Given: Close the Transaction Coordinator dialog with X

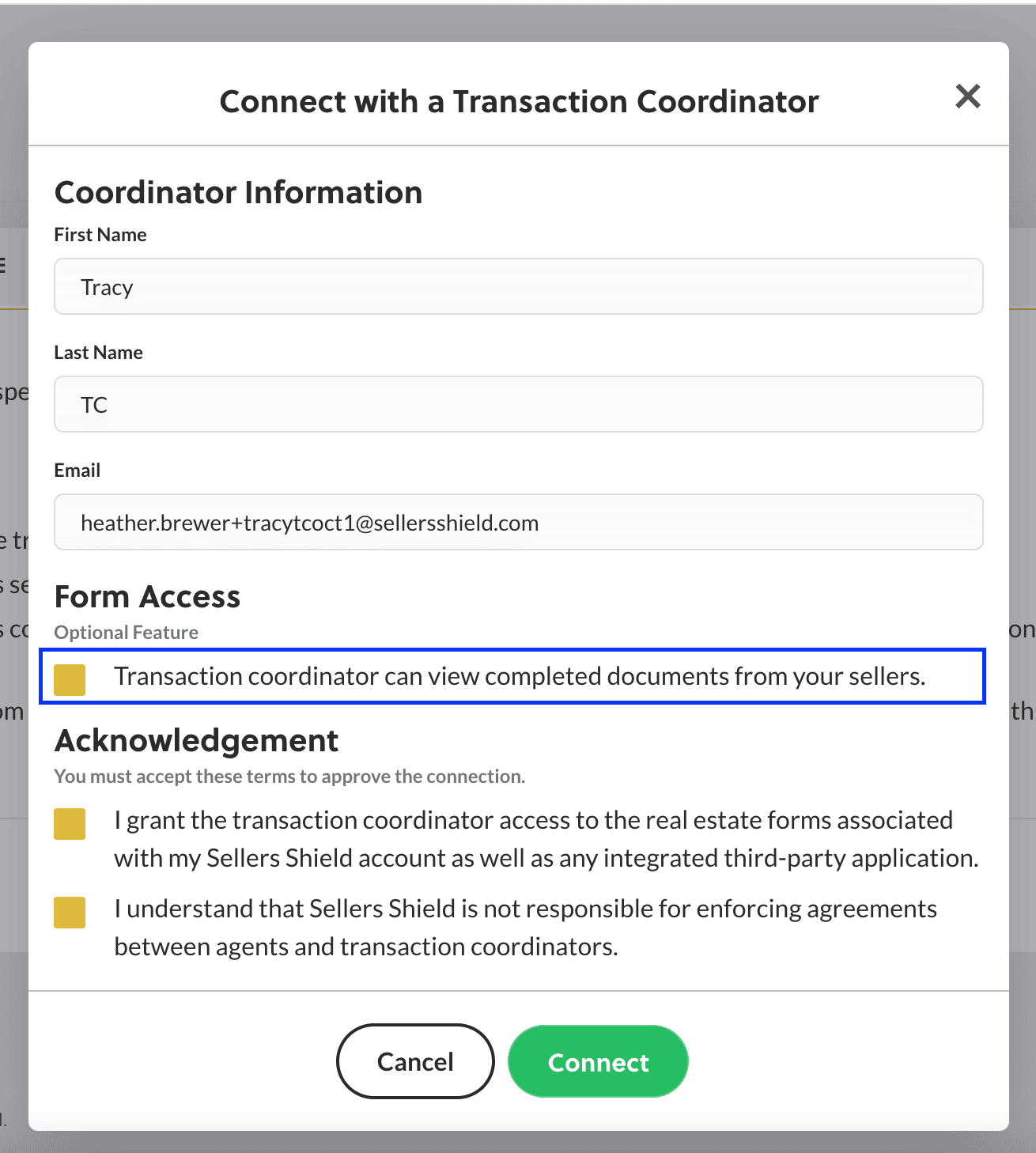Looking at the screenshot, I should point(968,96).
